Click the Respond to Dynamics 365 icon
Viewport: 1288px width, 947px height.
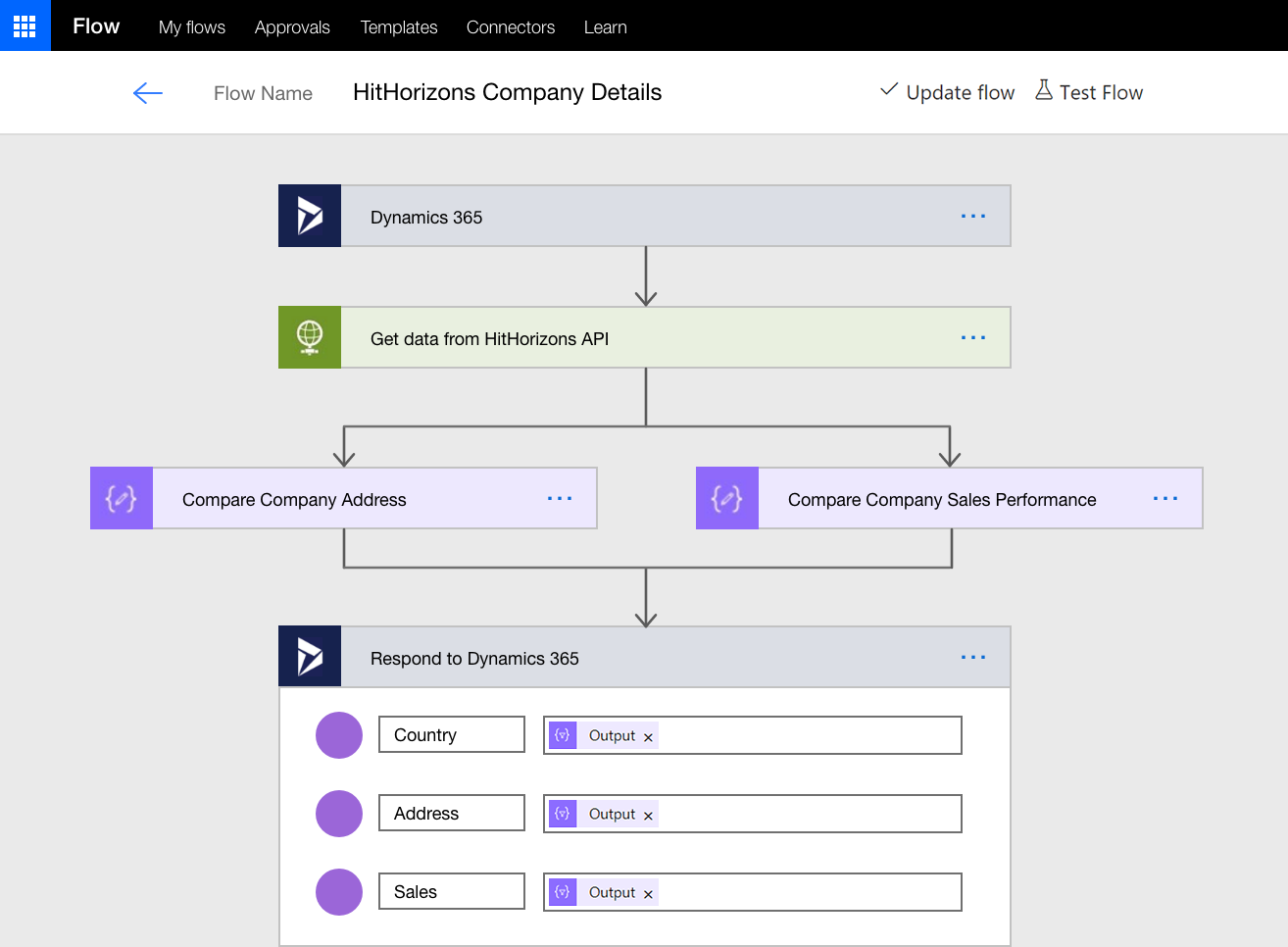click(x=310, y=657)
